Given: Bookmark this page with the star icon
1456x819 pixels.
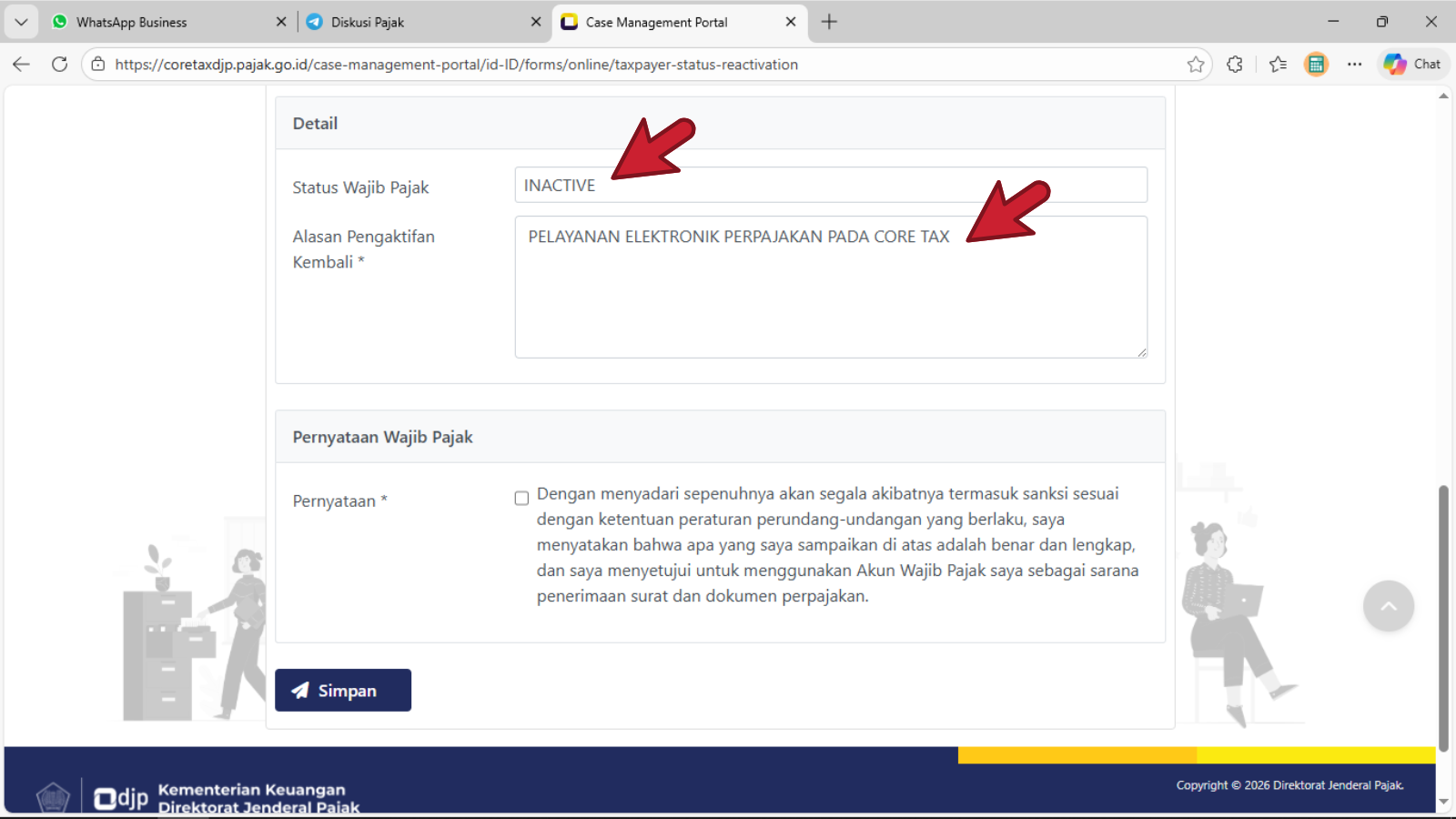Looking at the screenshot, I should 1196,65.
